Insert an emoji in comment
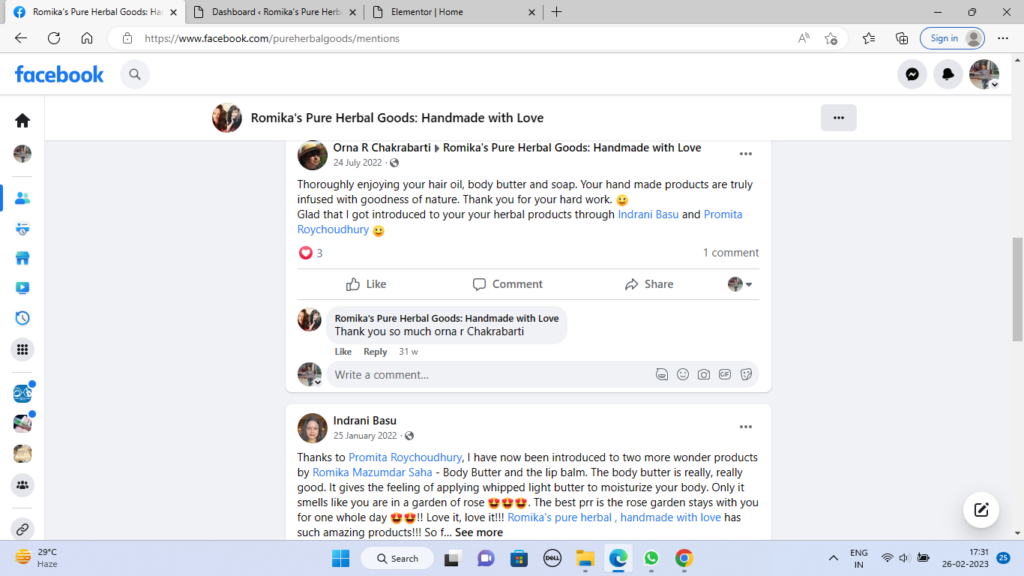1024x576 pixels. click(682, 375)
